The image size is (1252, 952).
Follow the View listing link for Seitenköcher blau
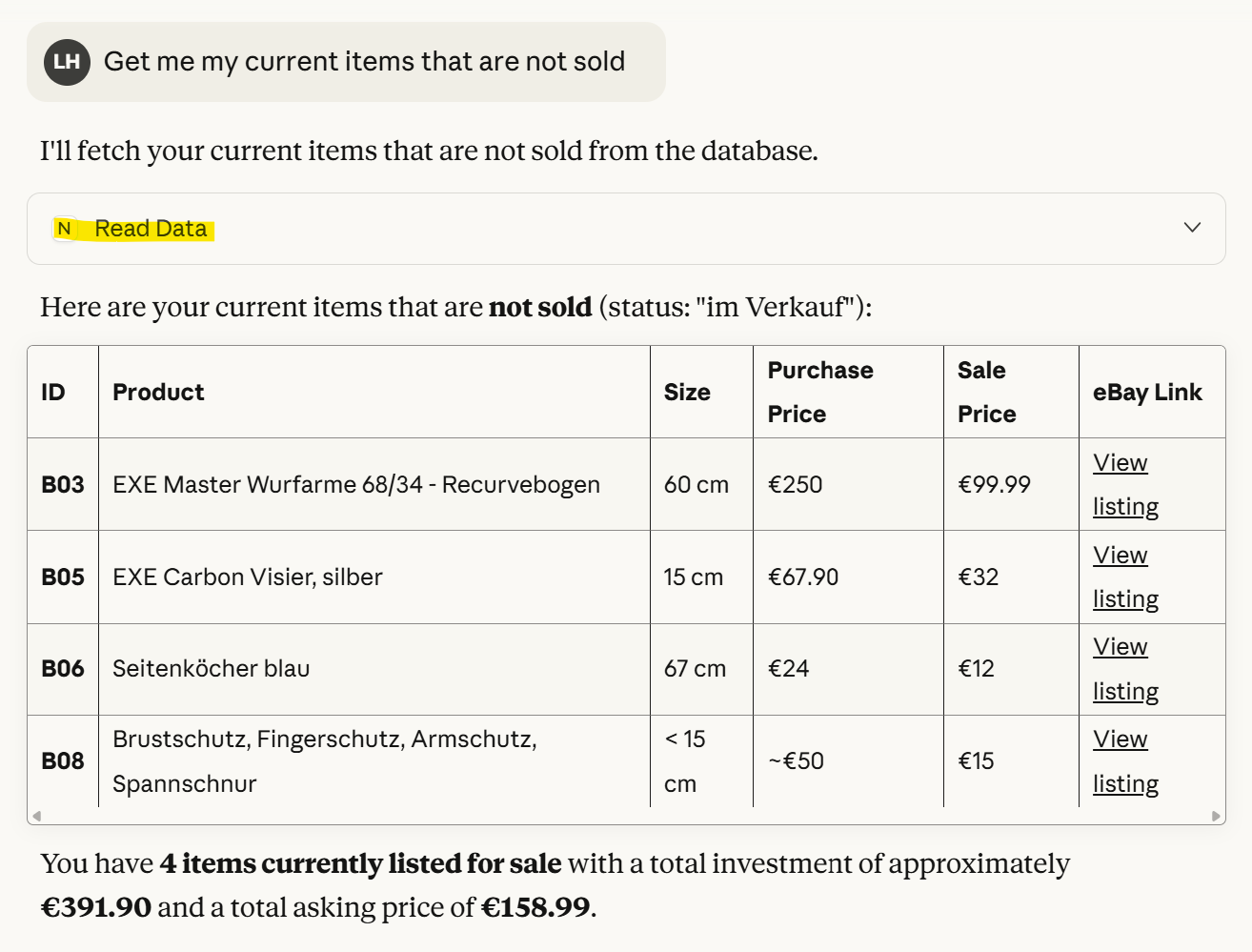pos(1124,669)
